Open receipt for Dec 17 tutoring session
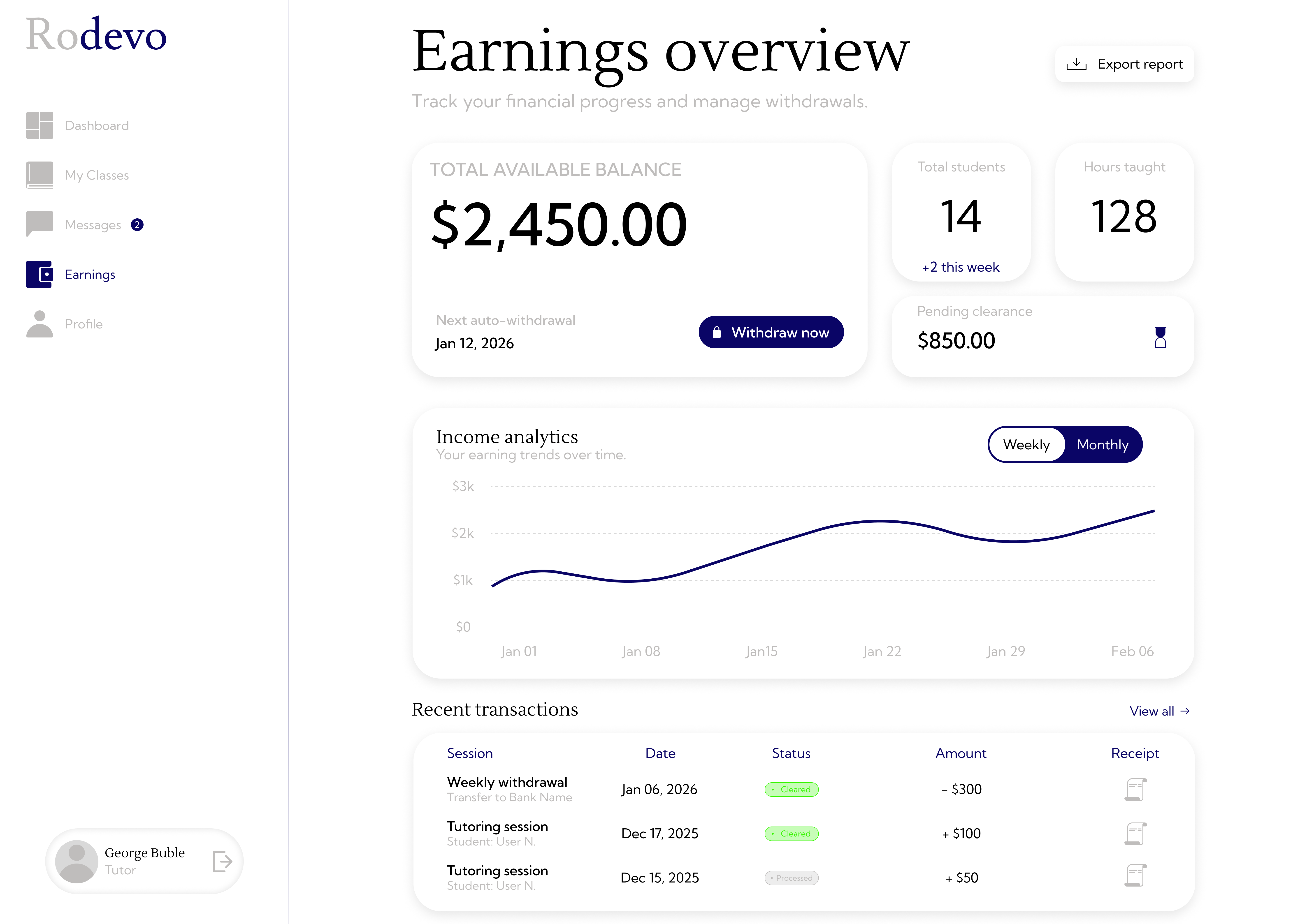The width and height of the screenshot is (1300, 924). tap(1135, 834)
